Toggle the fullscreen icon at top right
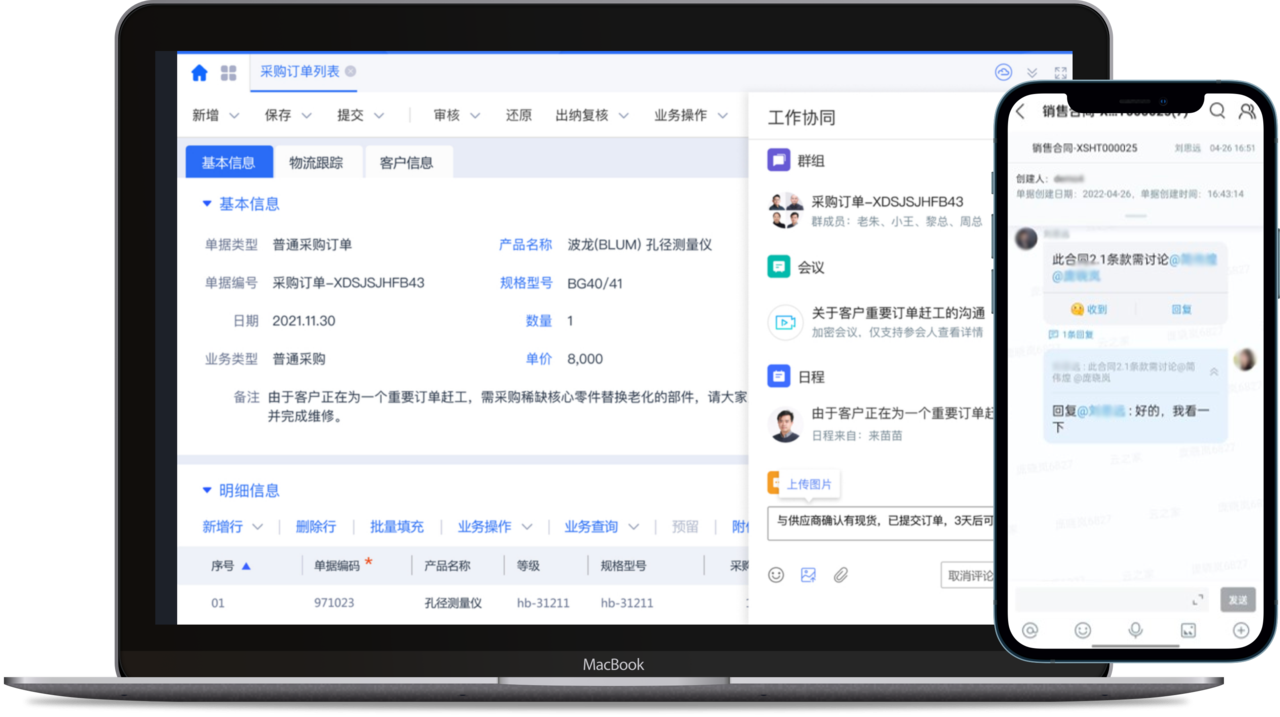This screenshot has width=1280, height=717. click(x=1061, y=73)
